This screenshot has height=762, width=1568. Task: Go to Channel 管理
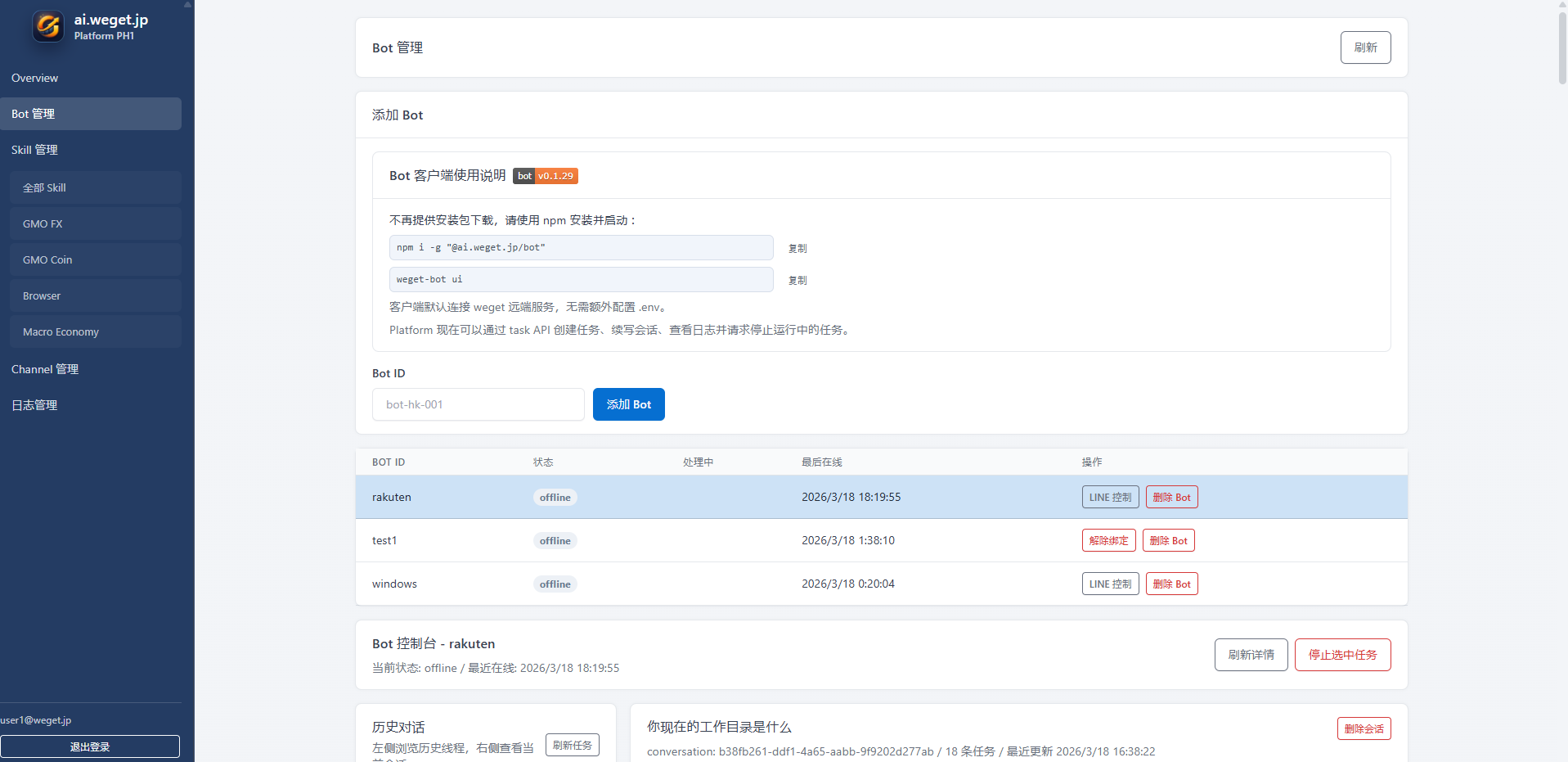91,369
